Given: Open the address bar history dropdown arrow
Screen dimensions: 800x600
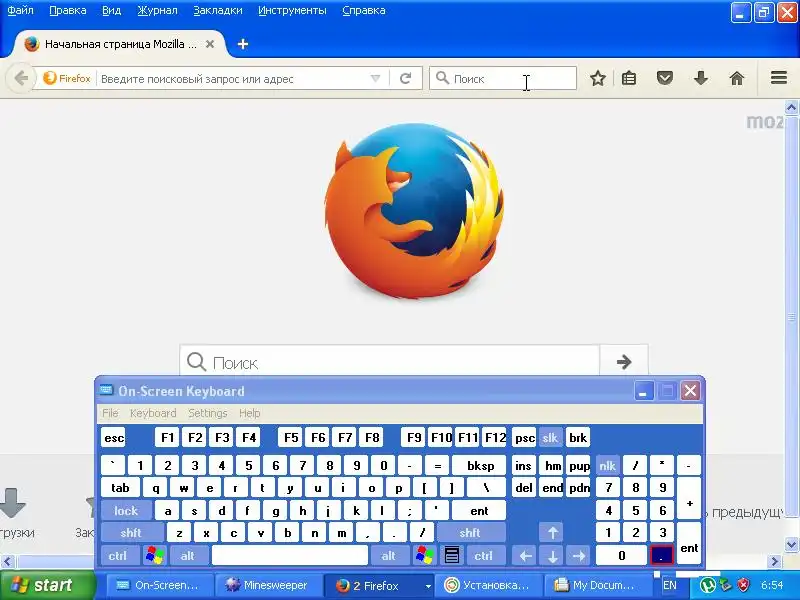Looking at the screenshot, I should point(376,79).
